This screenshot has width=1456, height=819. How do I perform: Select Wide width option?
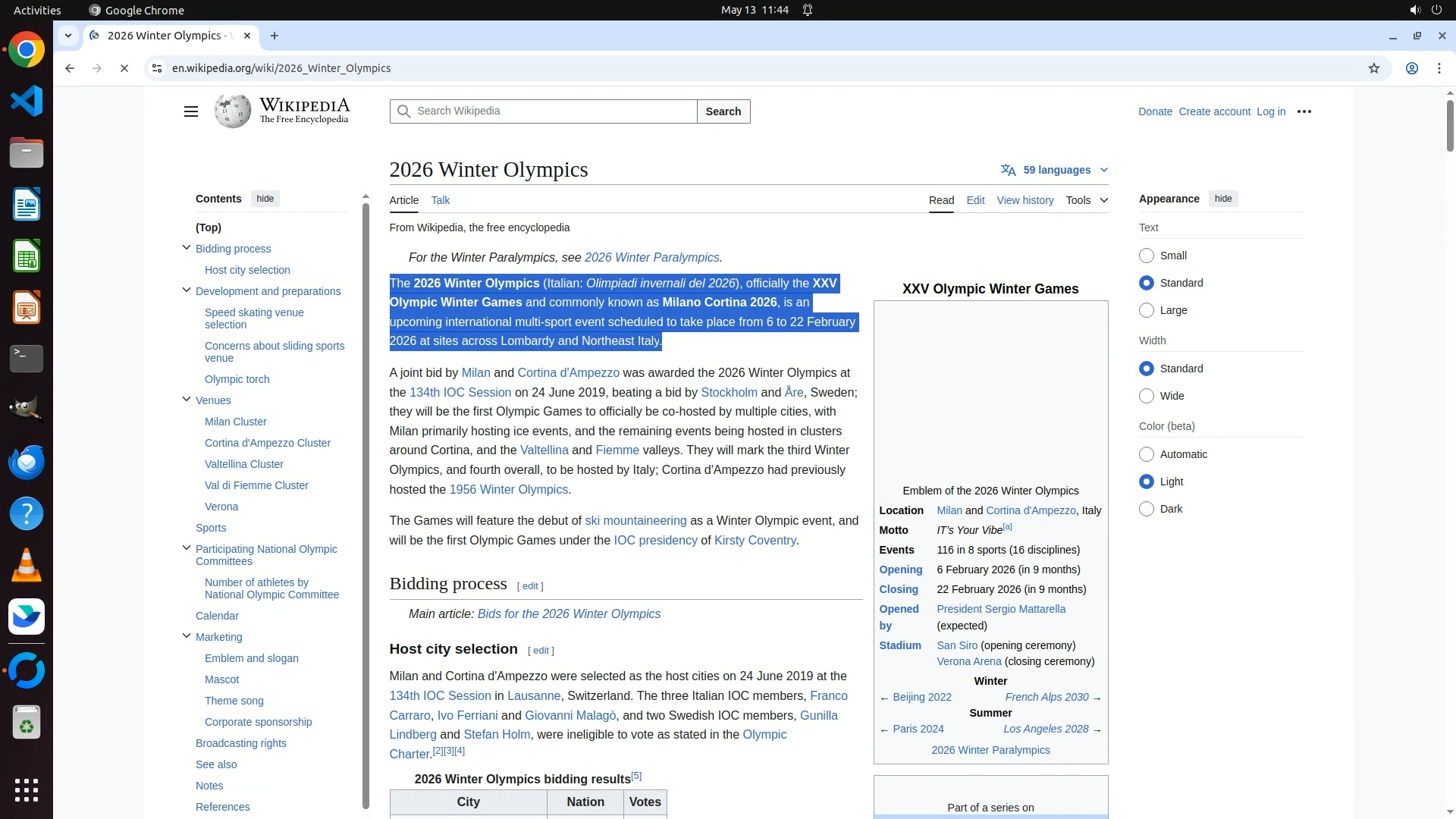pyautogui.click(x=1147, y=396)
